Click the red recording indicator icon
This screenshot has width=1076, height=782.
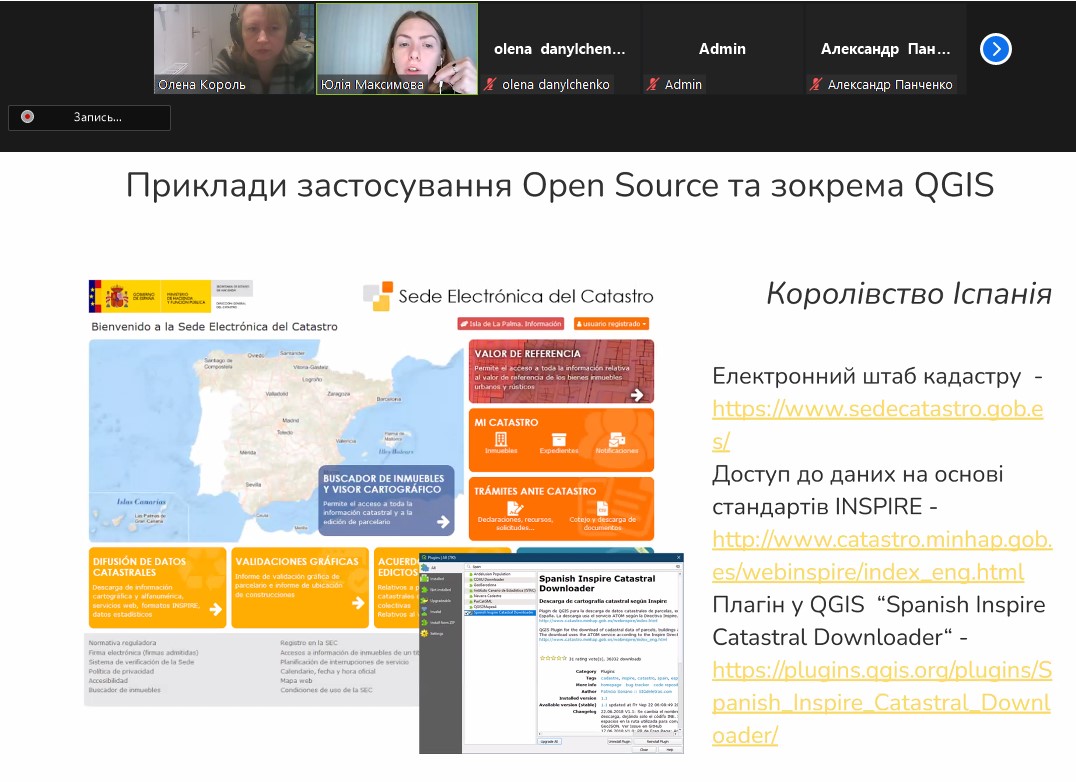pyautogui.click(x=28, y=117)
